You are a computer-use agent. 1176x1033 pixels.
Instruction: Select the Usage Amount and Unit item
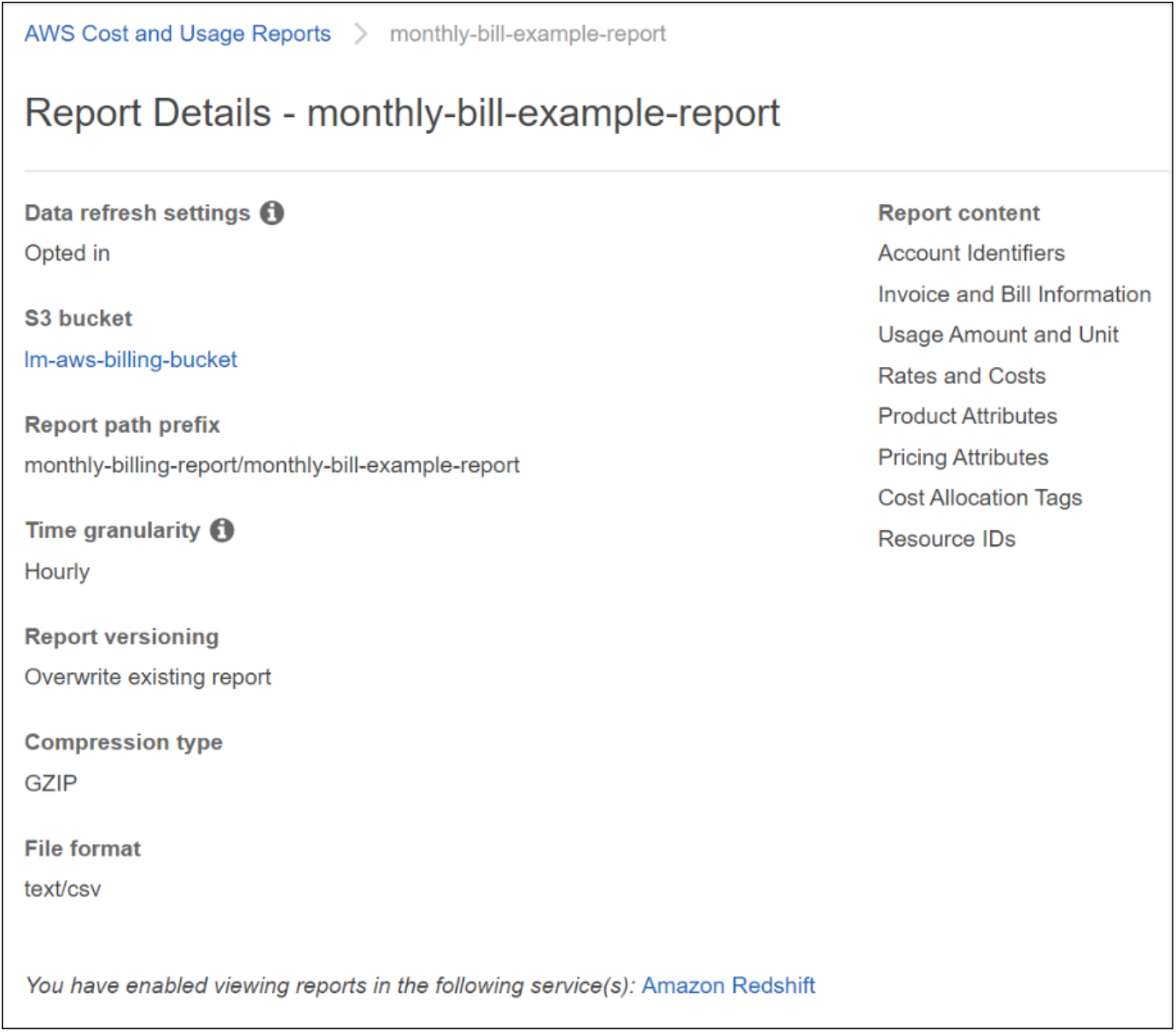click(x=998, y=335)
